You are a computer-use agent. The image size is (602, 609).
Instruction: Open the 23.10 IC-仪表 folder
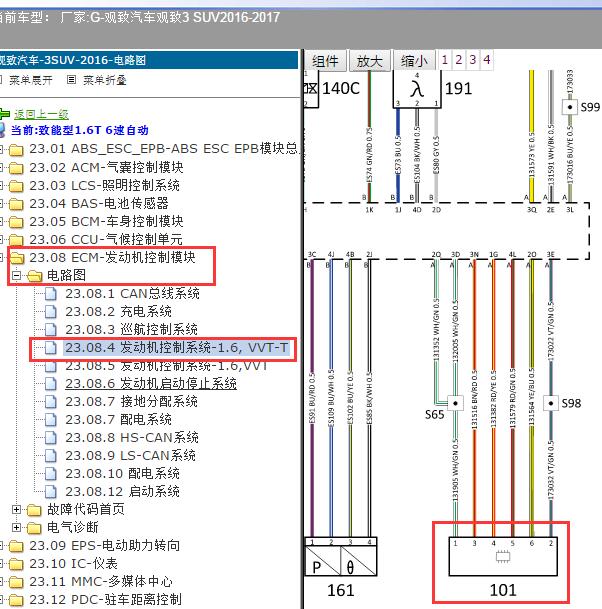[x=73, y=564]
